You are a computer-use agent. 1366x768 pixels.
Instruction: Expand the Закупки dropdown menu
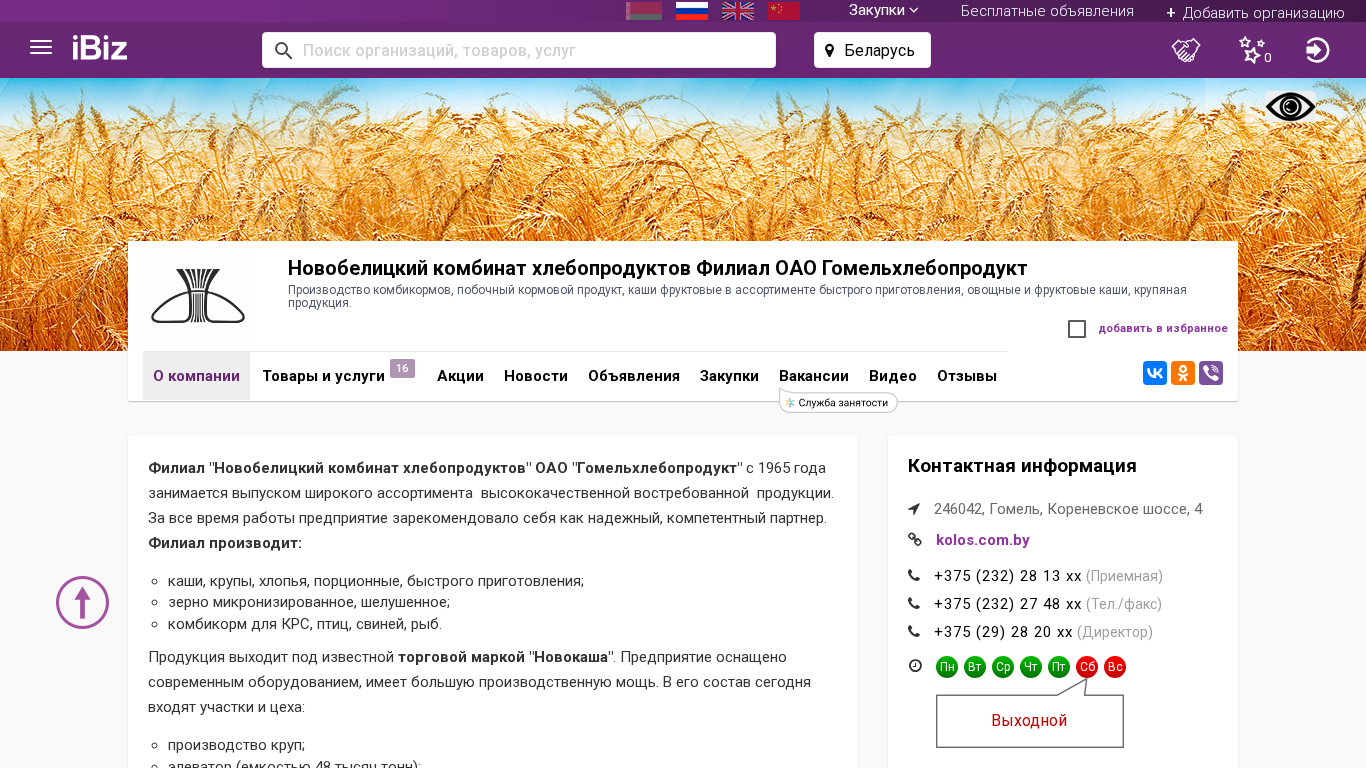(884, 11)
